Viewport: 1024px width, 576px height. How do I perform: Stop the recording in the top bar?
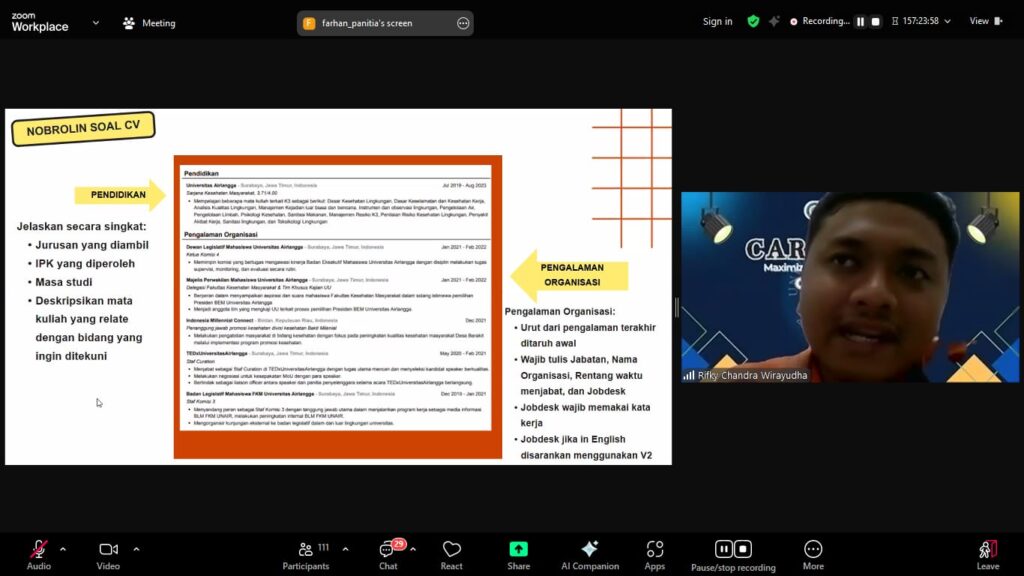coord(876,21)
